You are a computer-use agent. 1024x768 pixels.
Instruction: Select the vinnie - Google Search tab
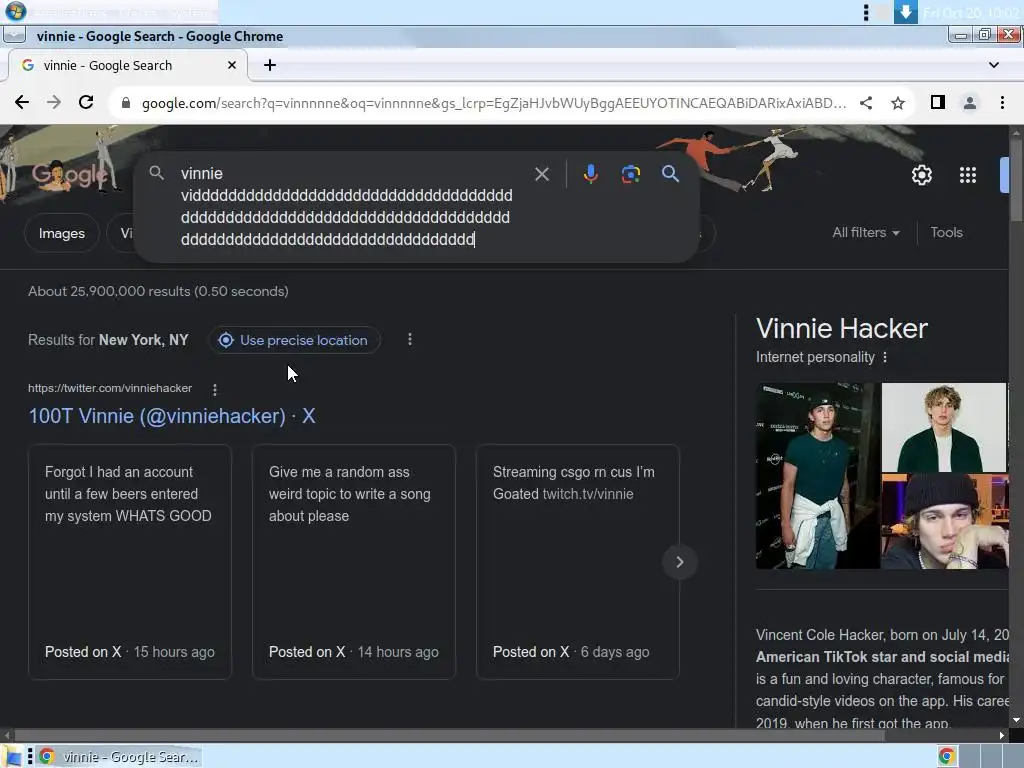127,65
